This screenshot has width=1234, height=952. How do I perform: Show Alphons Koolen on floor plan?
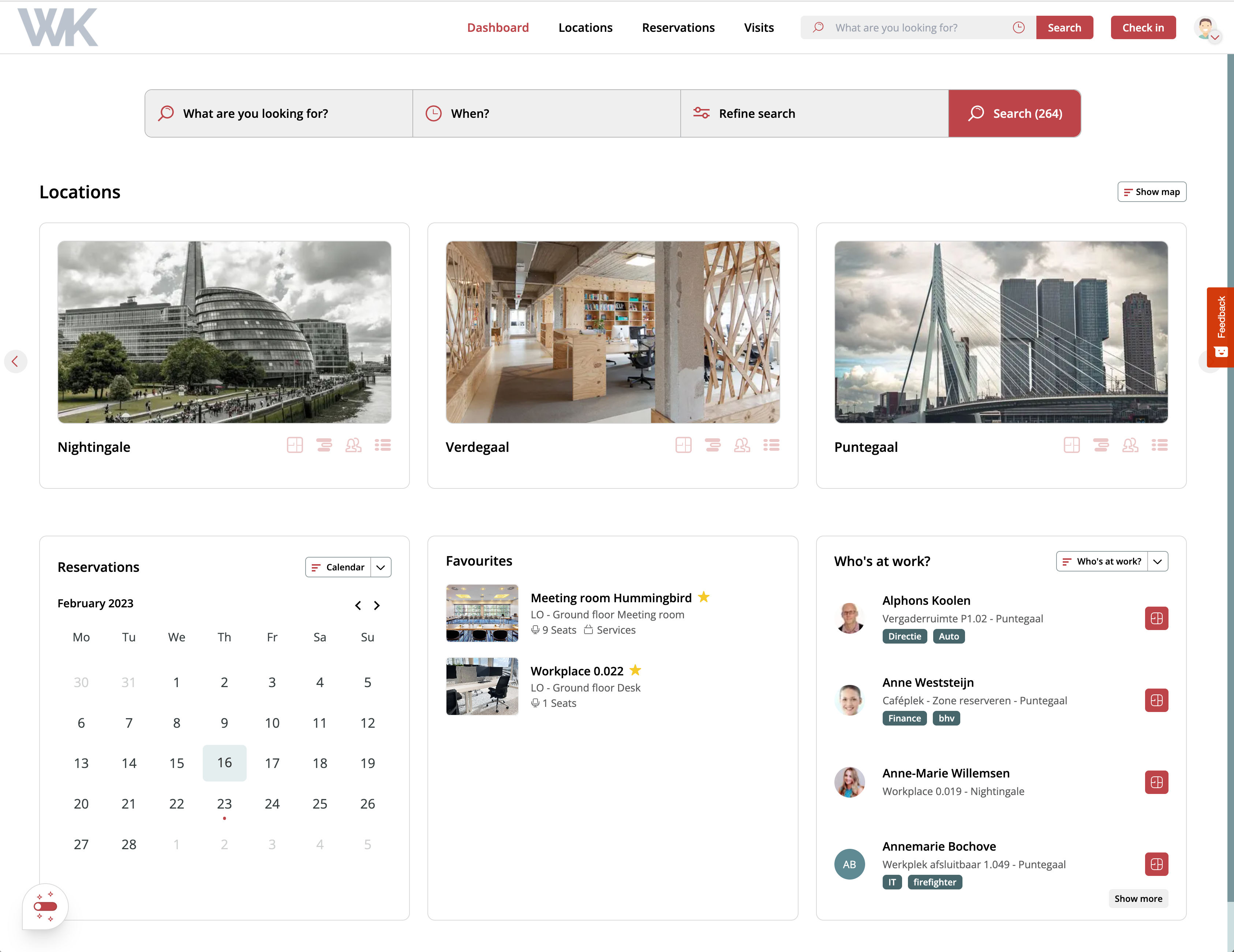pyautogui.click(x=1156, y=618)
